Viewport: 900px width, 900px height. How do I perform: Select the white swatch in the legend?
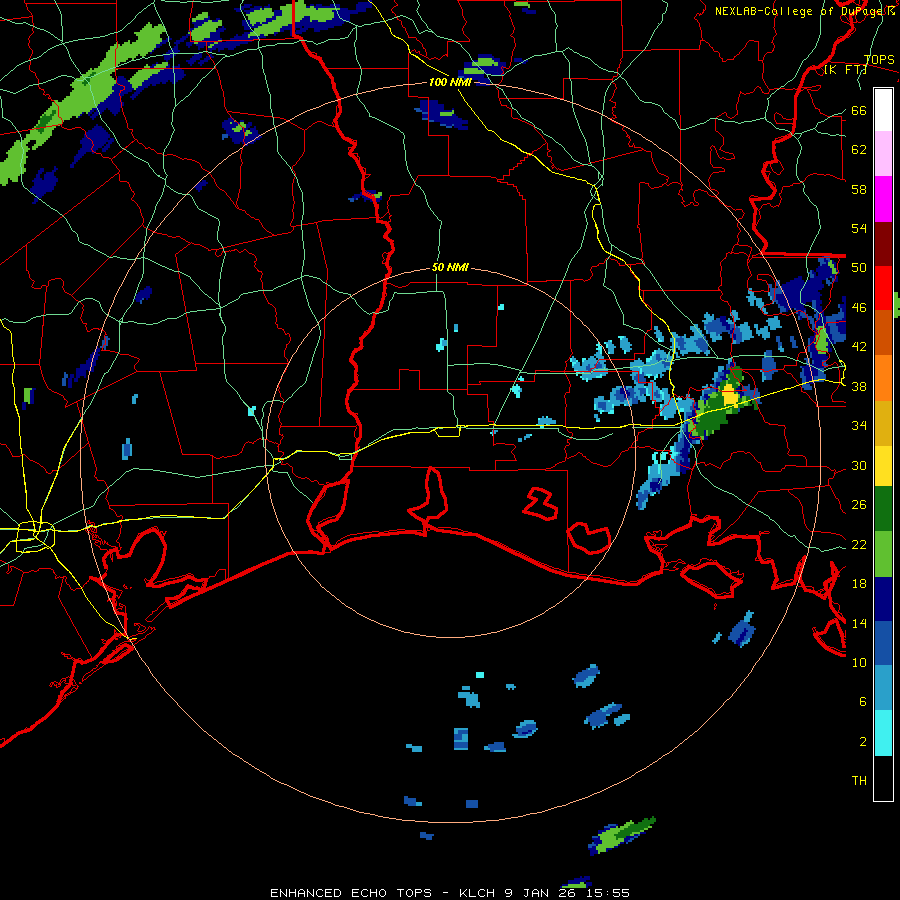tap(883, 110)
